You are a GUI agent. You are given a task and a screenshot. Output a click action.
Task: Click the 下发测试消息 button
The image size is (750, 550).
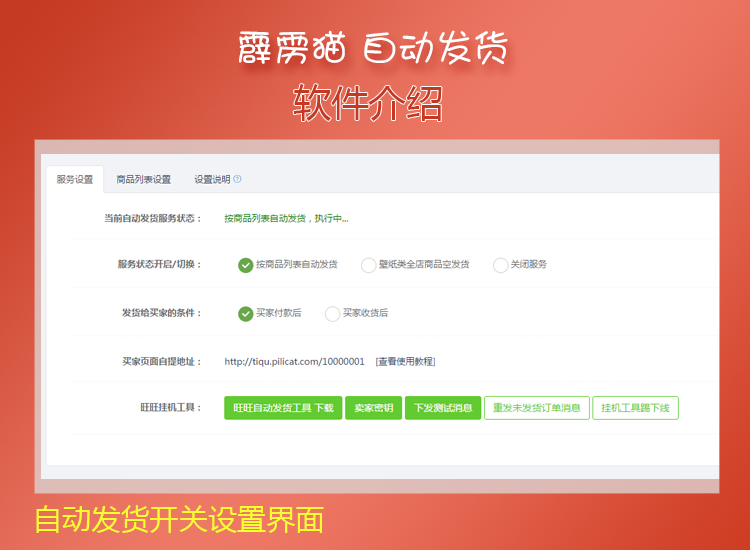tap(443, 408)
